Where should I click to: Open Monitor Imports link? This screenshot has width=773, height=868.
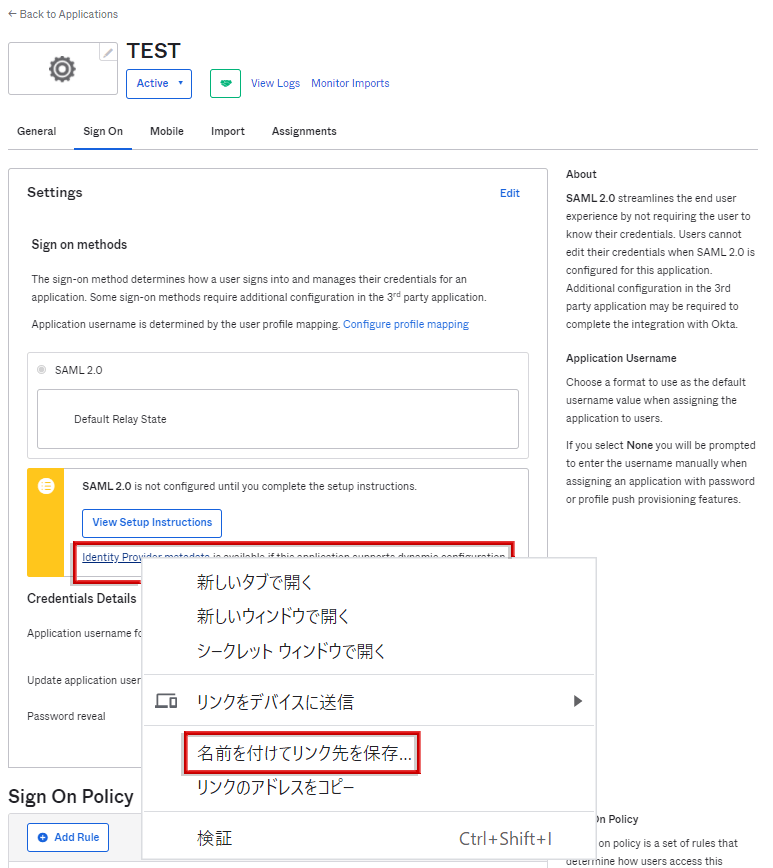[350, 83]
